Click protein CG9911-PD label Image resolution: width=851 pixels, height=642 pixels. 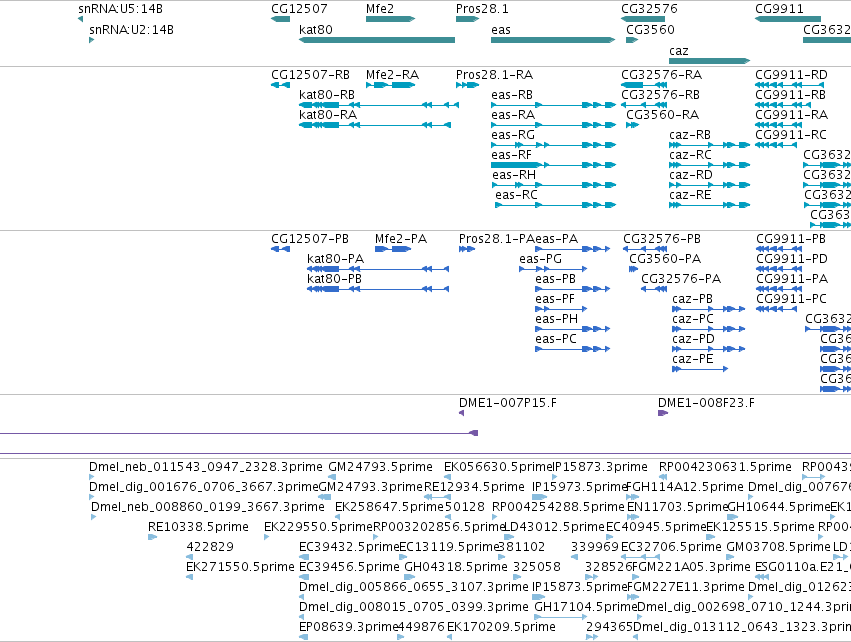click(x=792, y=259)
